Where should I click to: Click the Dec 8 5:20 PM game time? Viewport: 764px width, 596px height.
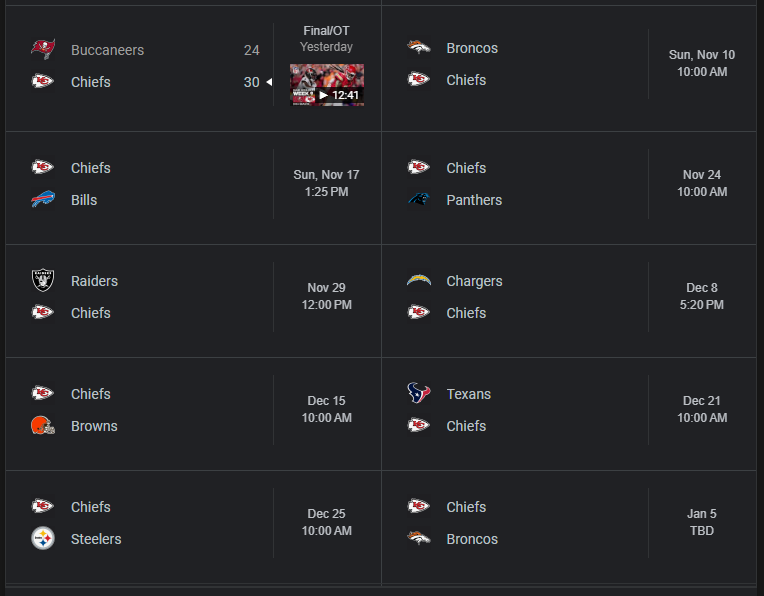tap(701, 296)
